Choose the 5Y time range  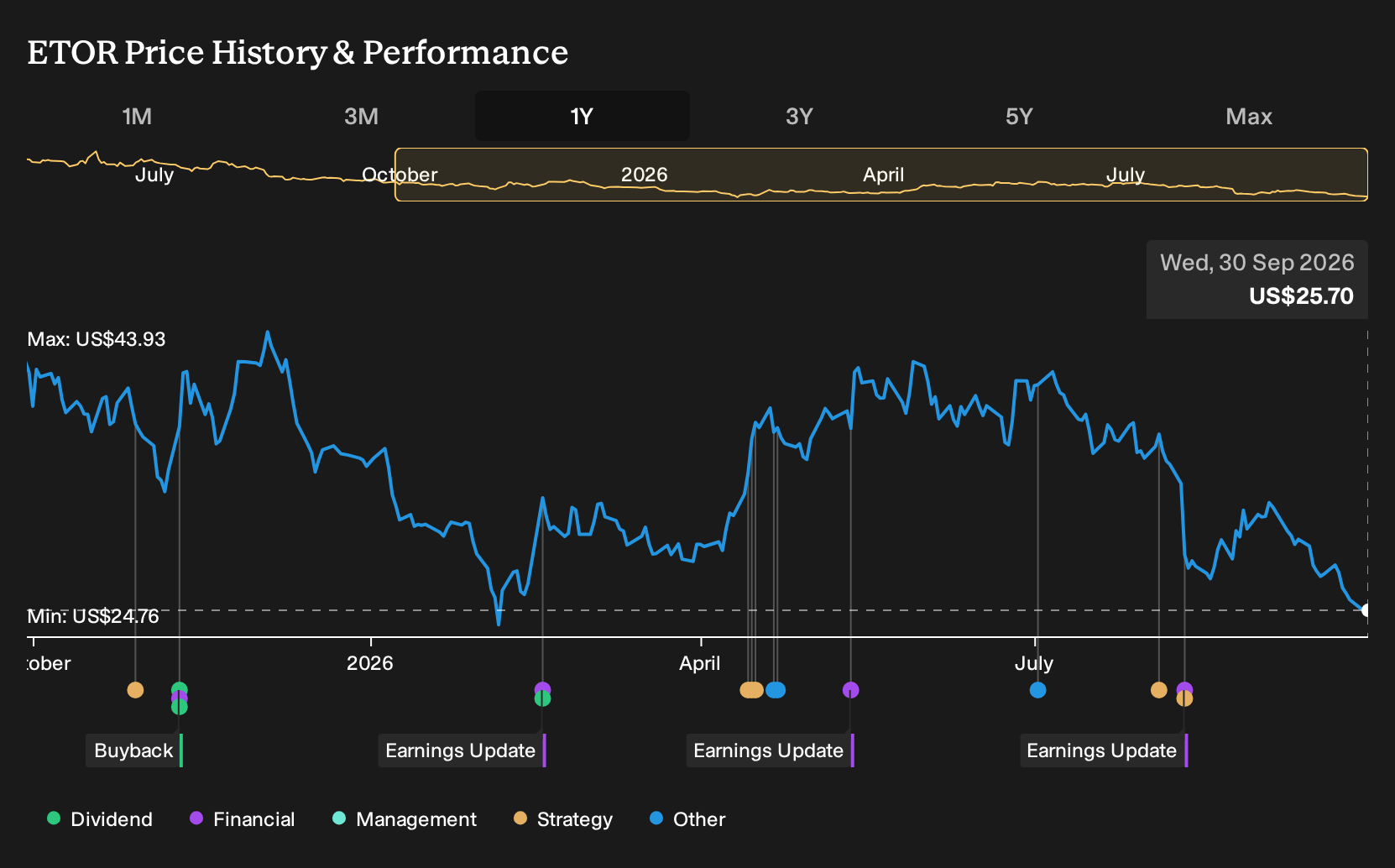1019,116
